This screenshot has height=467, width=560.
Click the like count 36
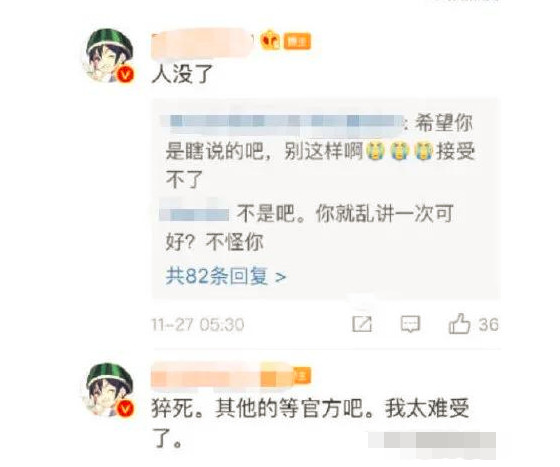pyautogui.click(x=488, y=325)
